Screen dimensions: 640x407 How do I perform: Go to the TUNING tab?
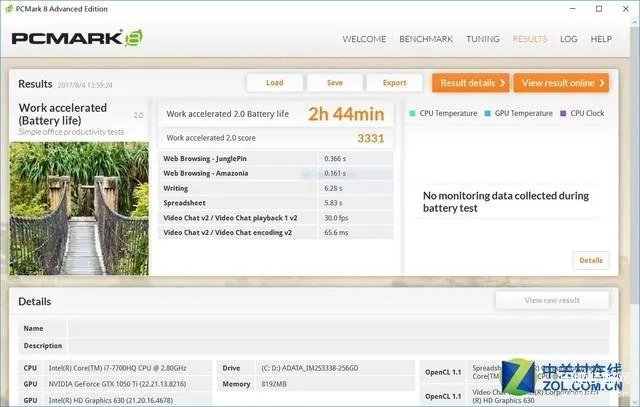(482, 39)
